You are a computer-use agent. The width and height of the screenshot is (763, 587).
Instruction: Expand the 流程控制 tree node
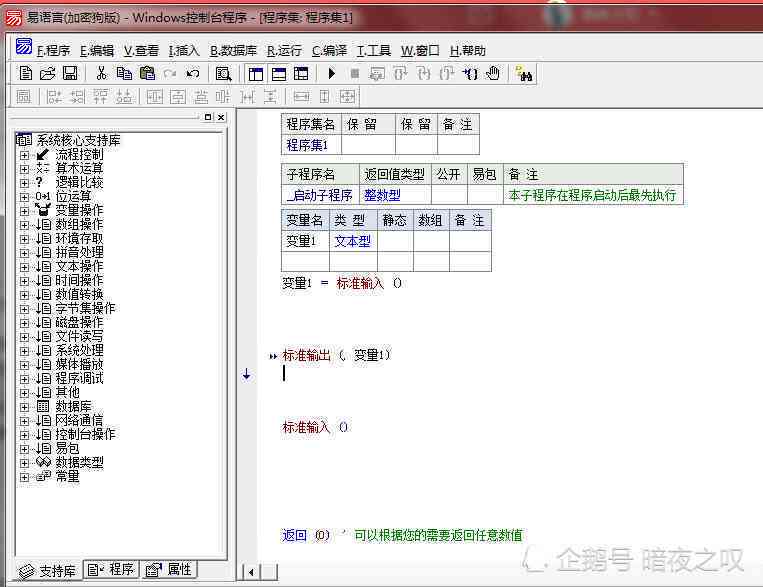(24, 155)
